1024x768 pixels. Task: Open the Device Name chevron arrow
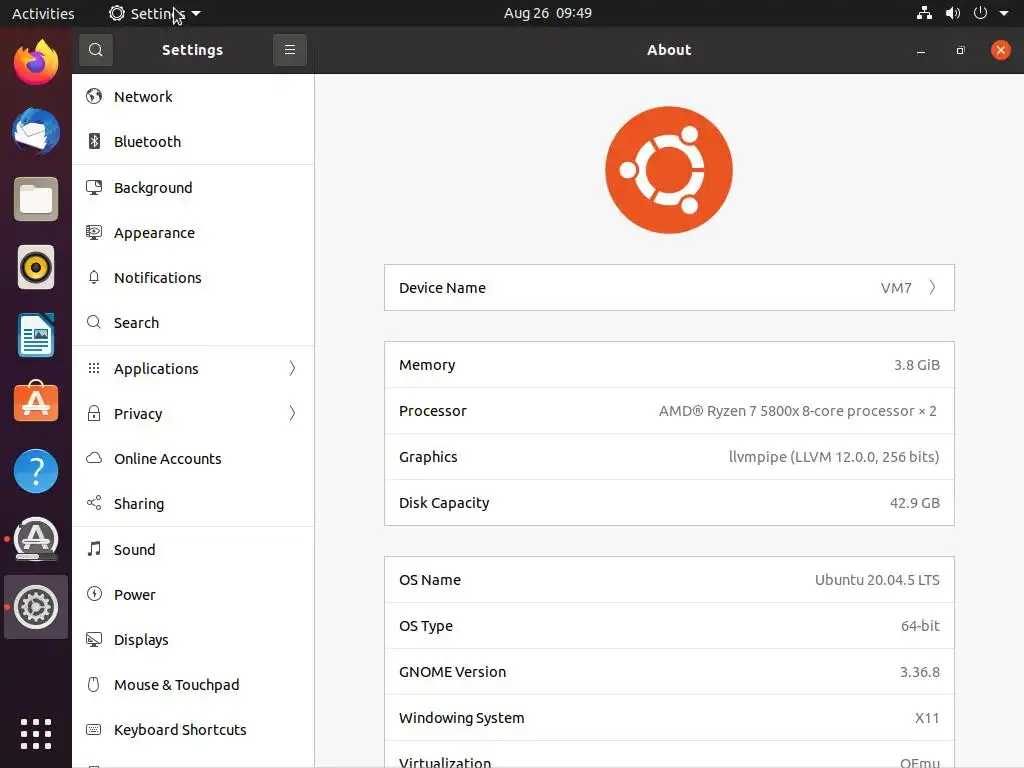point(933,287)
